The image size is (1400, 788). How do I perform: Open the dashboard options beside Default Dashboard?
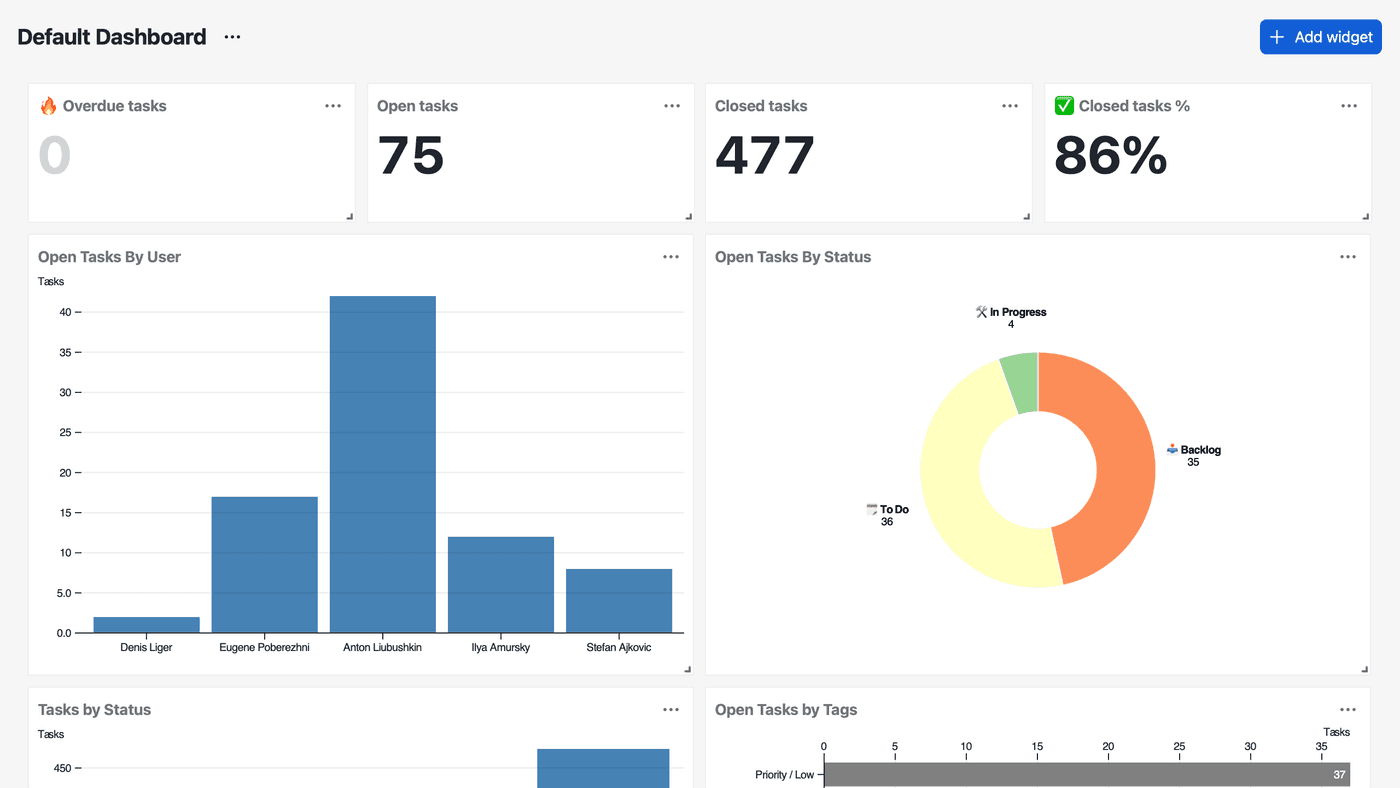point(231,36)
